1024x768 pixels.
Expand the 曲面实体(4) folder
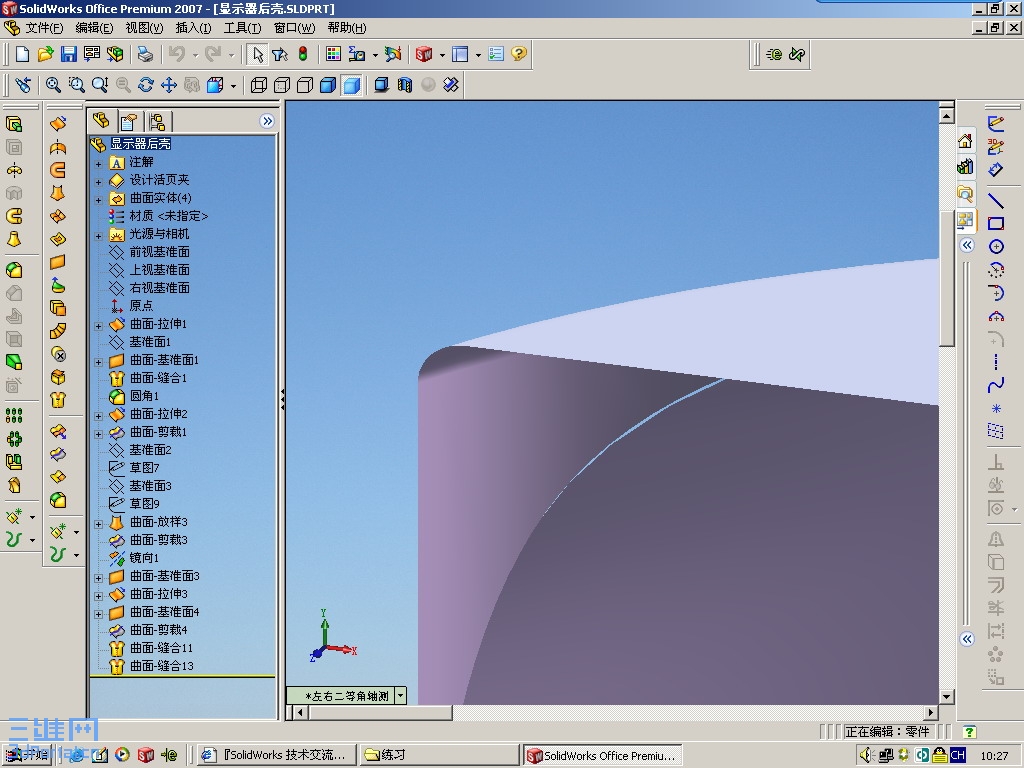pyautogui.click(x=99, y=199)
